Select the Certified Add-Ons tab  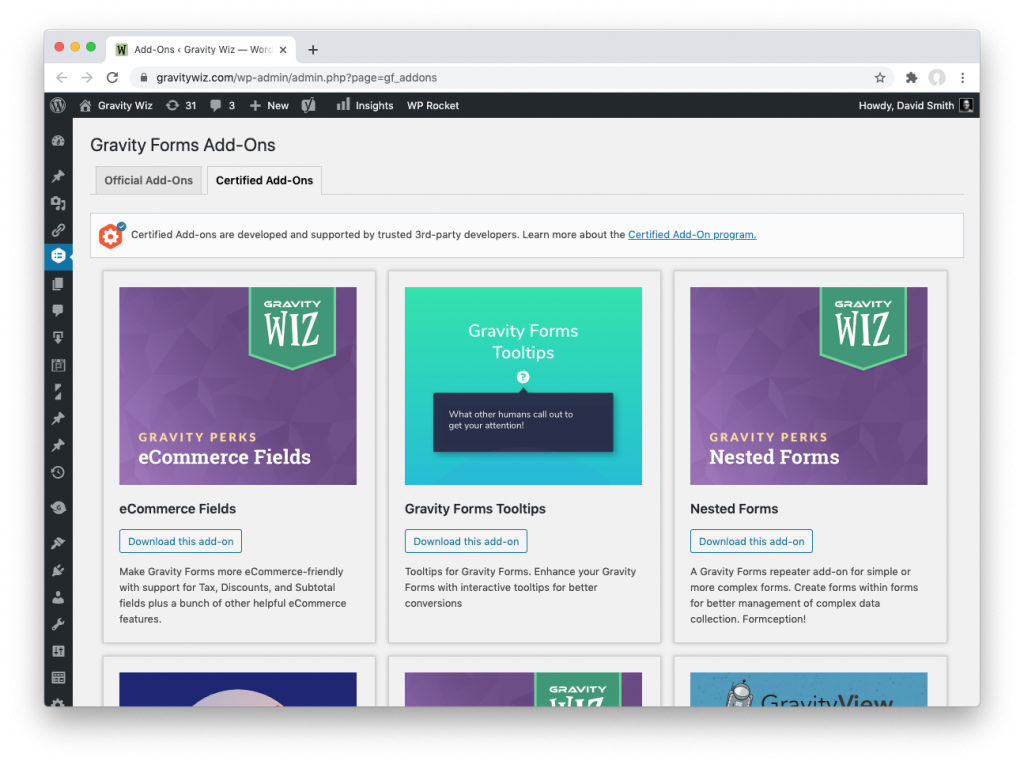pyautogui.click(x=264, y=180)
